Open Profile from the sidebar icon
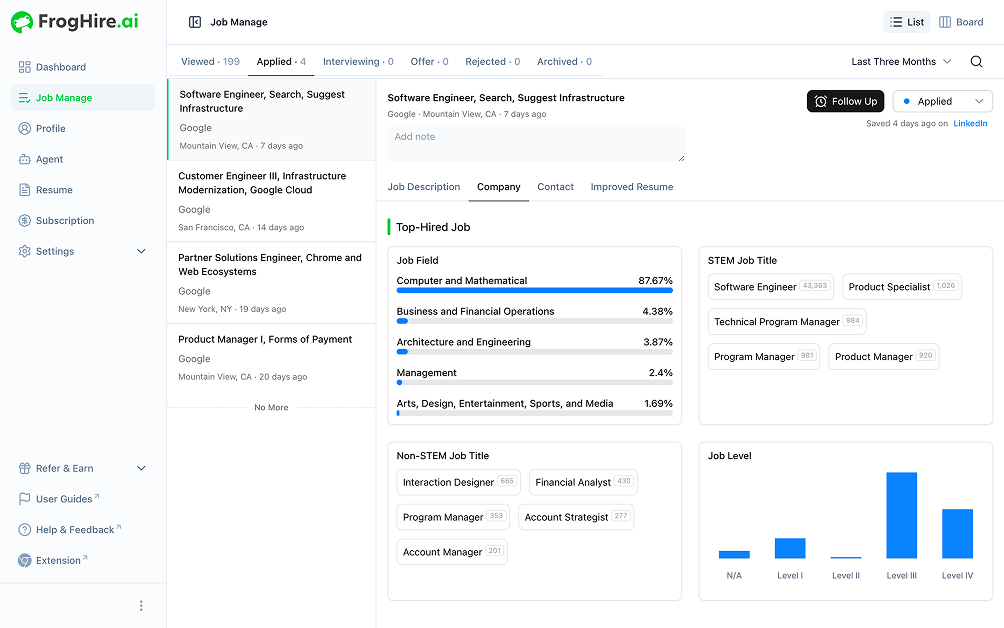This screenshot has height=628, width=1004. coord(25,129)
